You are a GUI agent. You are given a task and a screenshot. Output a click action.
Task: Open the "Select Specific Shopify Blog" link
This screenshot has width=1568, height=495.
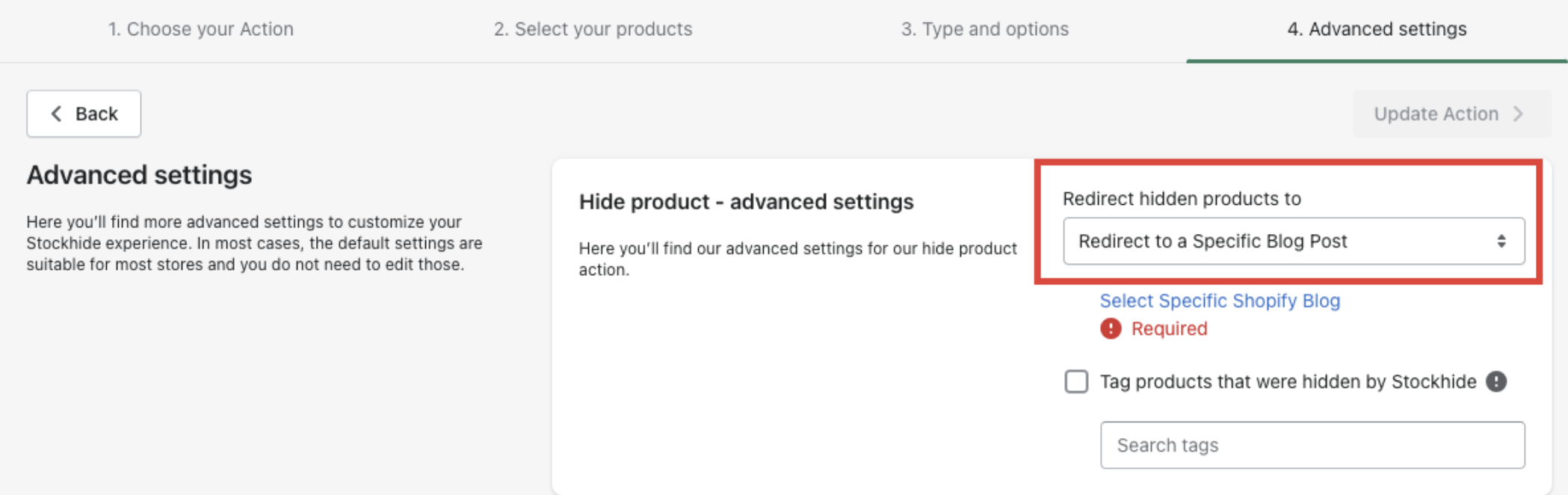[1220, 301]
